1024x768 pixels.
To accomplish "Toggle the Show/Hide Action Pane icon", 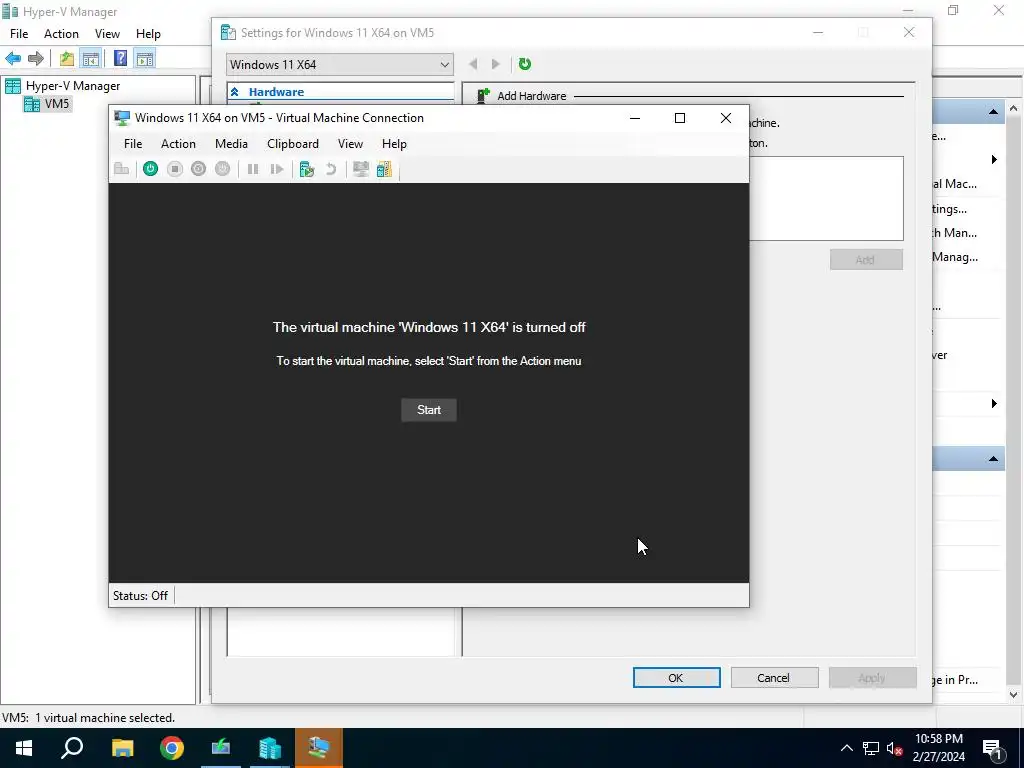I will 145,59.
